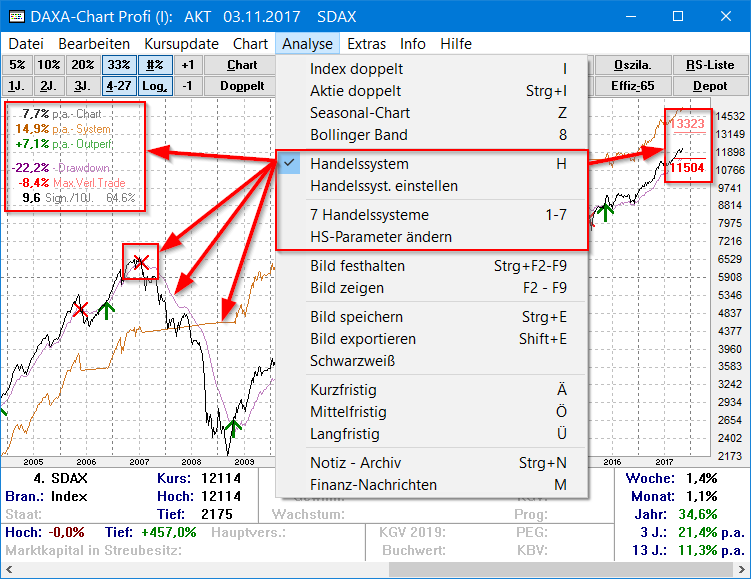Toggle the 33% scaling button
Image resolution: width=751 pixels, height=579 pixels.
point(120,65)
